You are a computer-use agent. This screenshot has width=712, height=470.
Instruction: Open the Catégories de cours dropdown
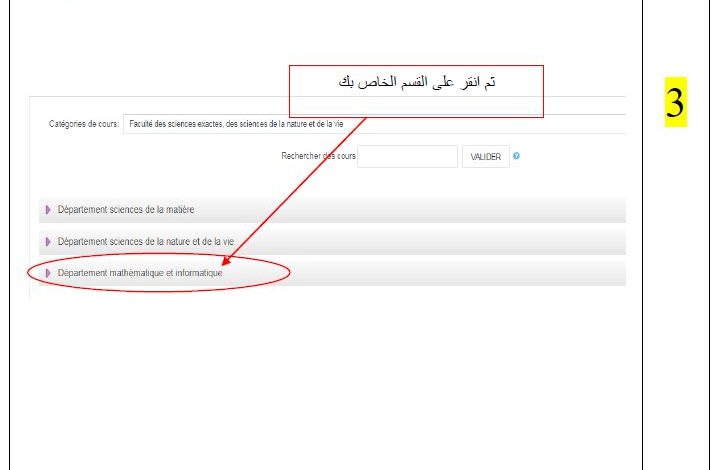375,124
